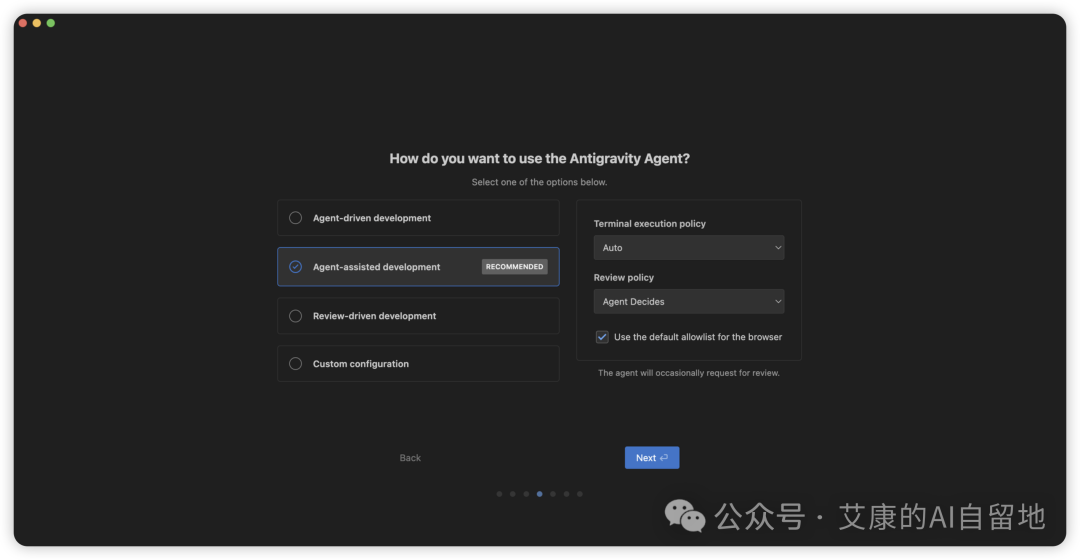This screenshot has height=560, width=1080.
Task: Go Back to previous step
Action: (x=410, y=457)
